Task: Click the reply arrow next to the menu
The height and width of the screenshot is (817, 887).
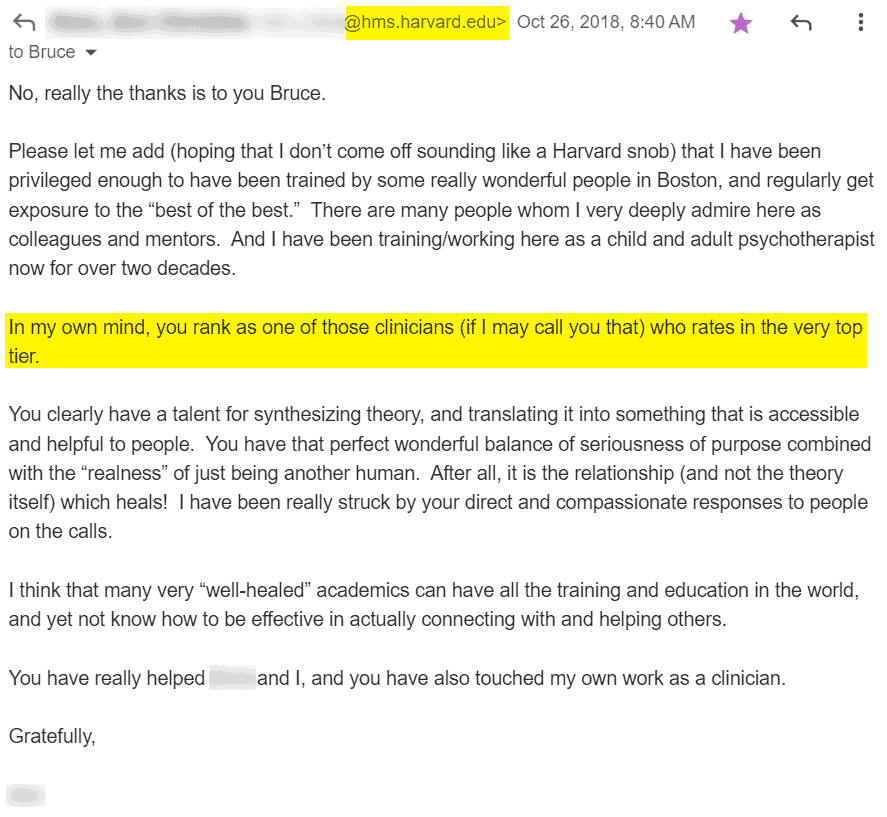Action: click(x=801, y=21)
